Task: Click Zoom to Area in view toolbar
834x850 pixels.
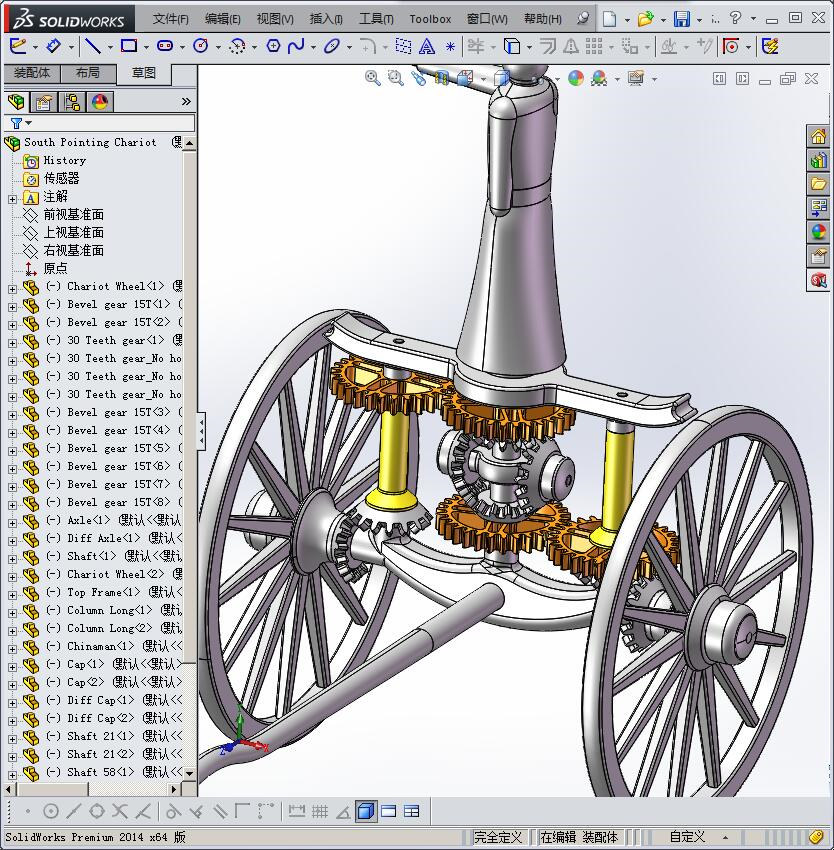Action: click(x=396, y=78)
